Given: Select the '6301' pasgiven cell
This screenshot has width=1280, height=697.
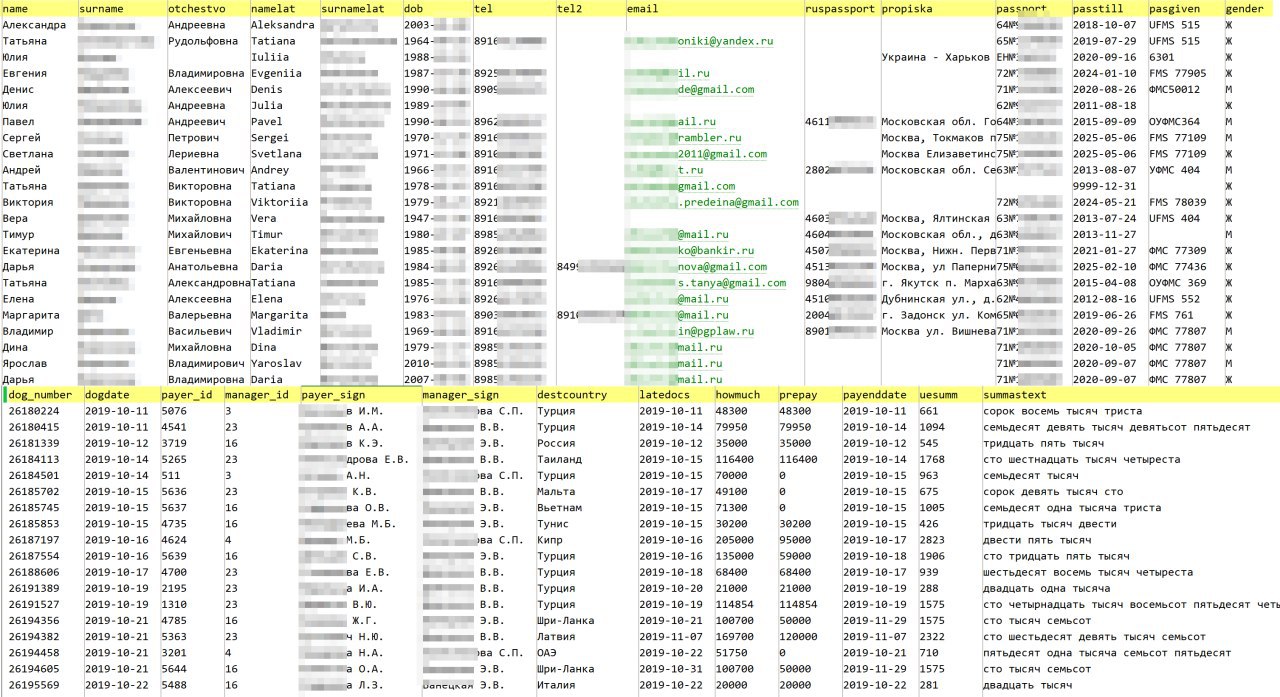Looking at the screenshot, I should pyautogui.click(x=1162, y=57).
